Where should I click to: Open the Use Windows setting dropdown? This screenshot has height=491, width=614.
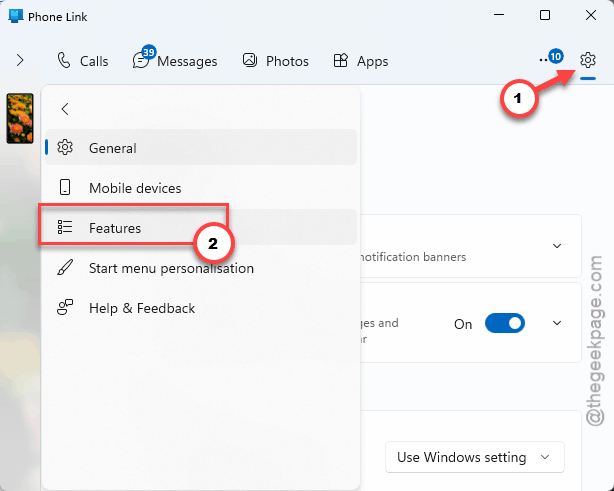click(x=475, y=457)
